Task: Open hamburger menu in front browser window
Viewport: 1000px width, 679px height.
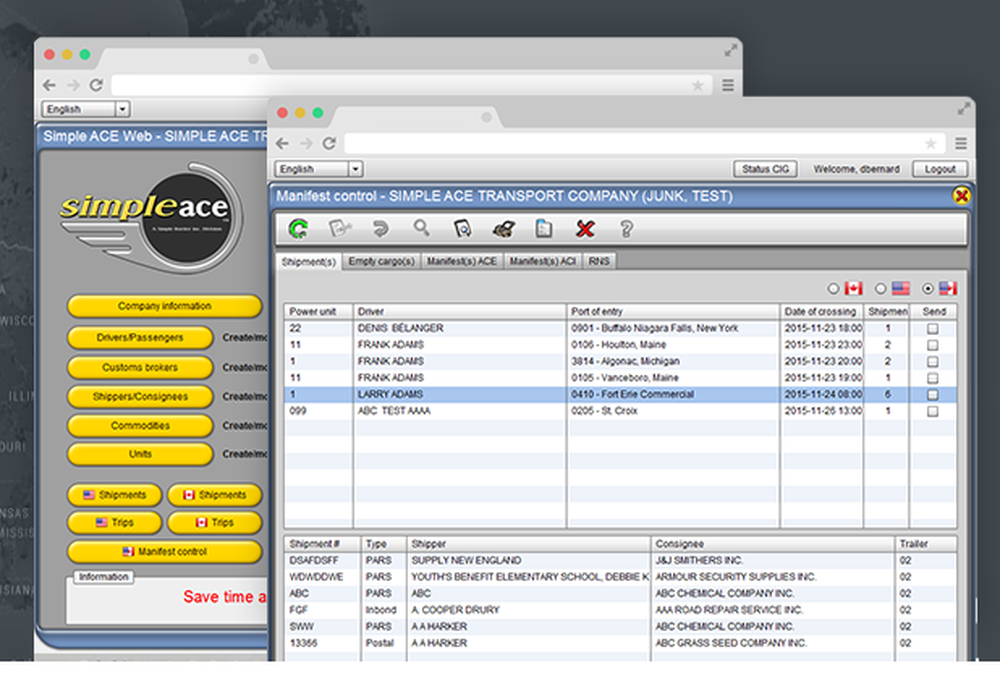Action: [960, 143]
